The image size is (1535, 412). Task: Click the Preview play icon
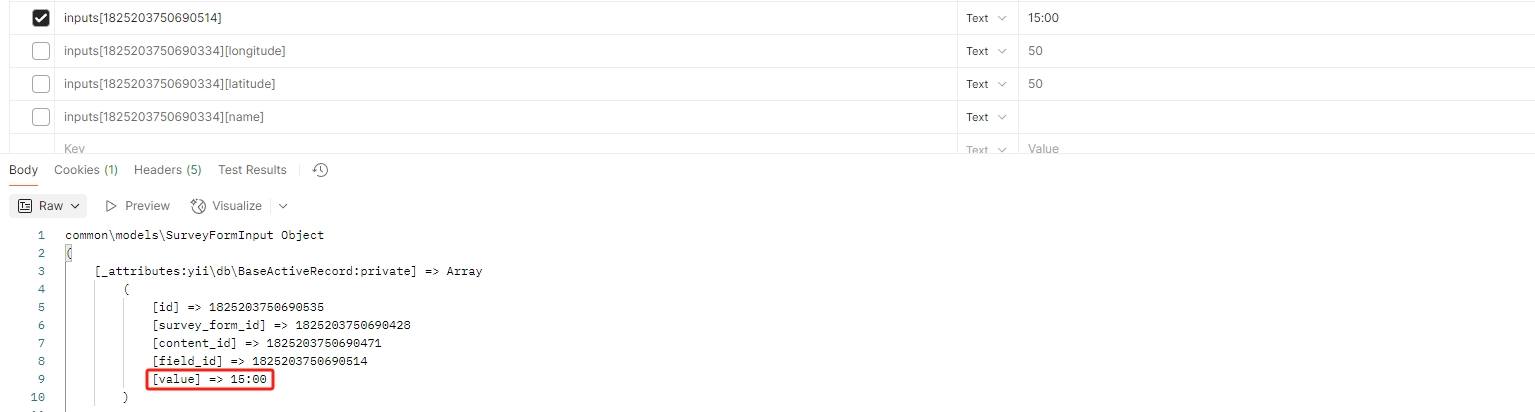[111, 206]
